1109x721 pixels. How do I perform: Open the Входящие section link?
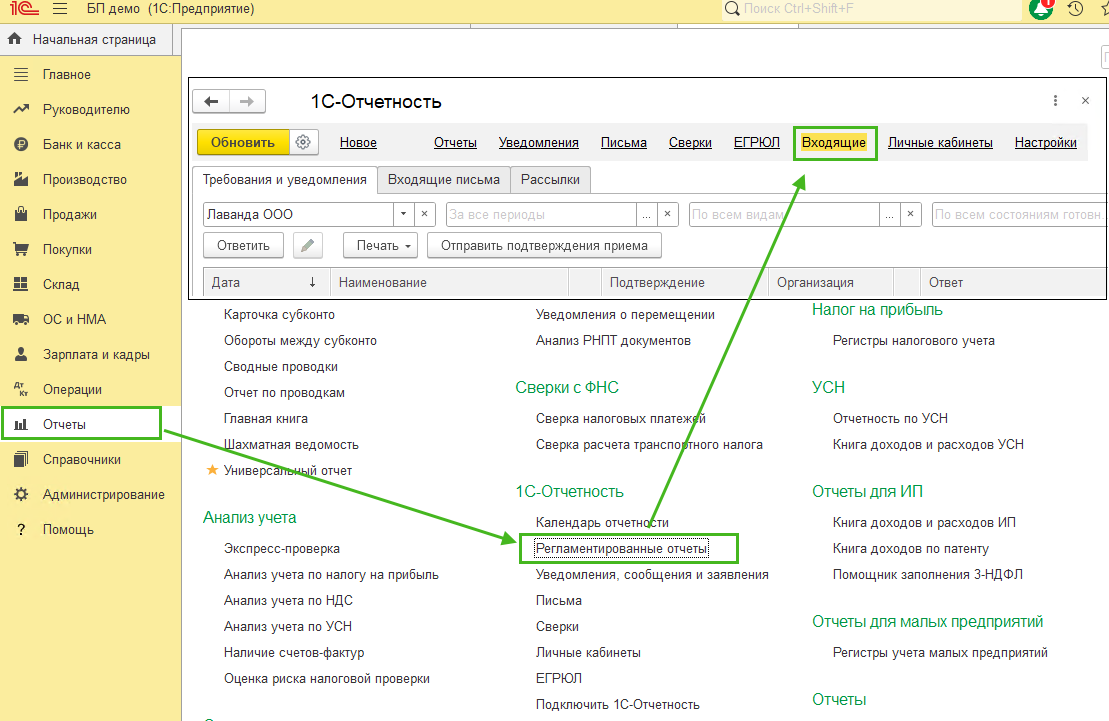point(834,142)
